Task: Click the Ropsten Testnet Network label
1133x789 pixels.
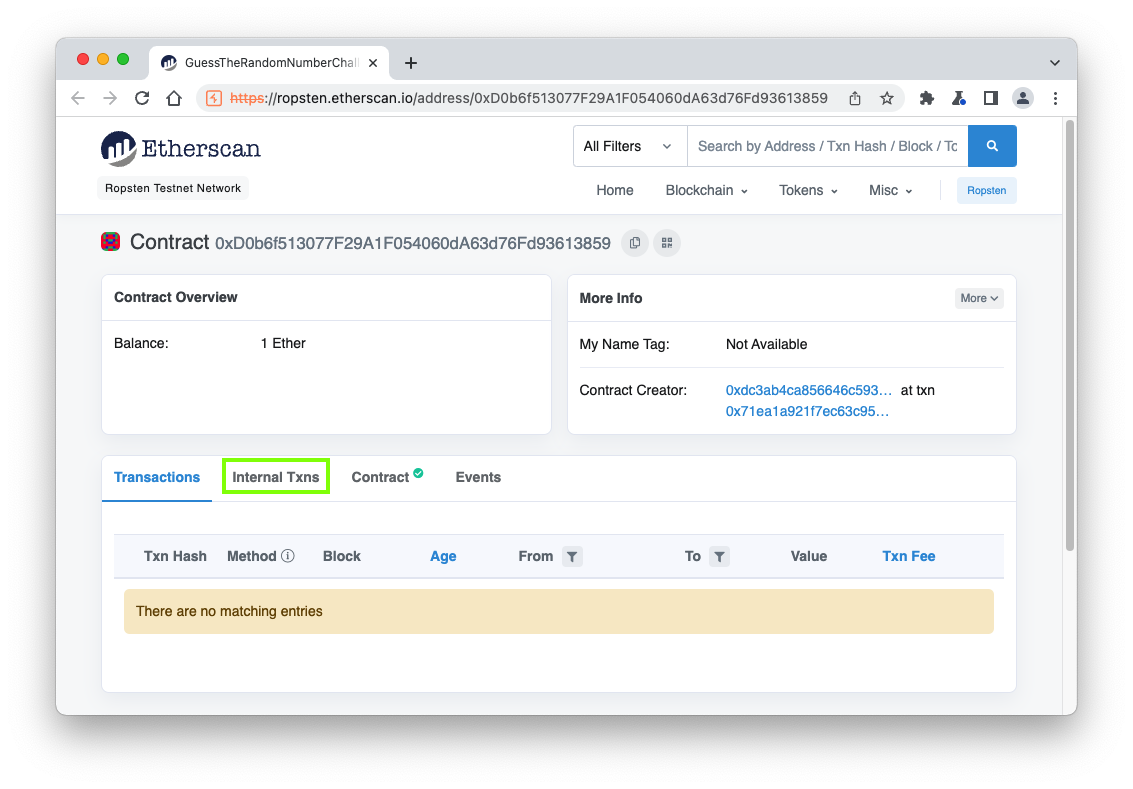Action: (173, 188)
